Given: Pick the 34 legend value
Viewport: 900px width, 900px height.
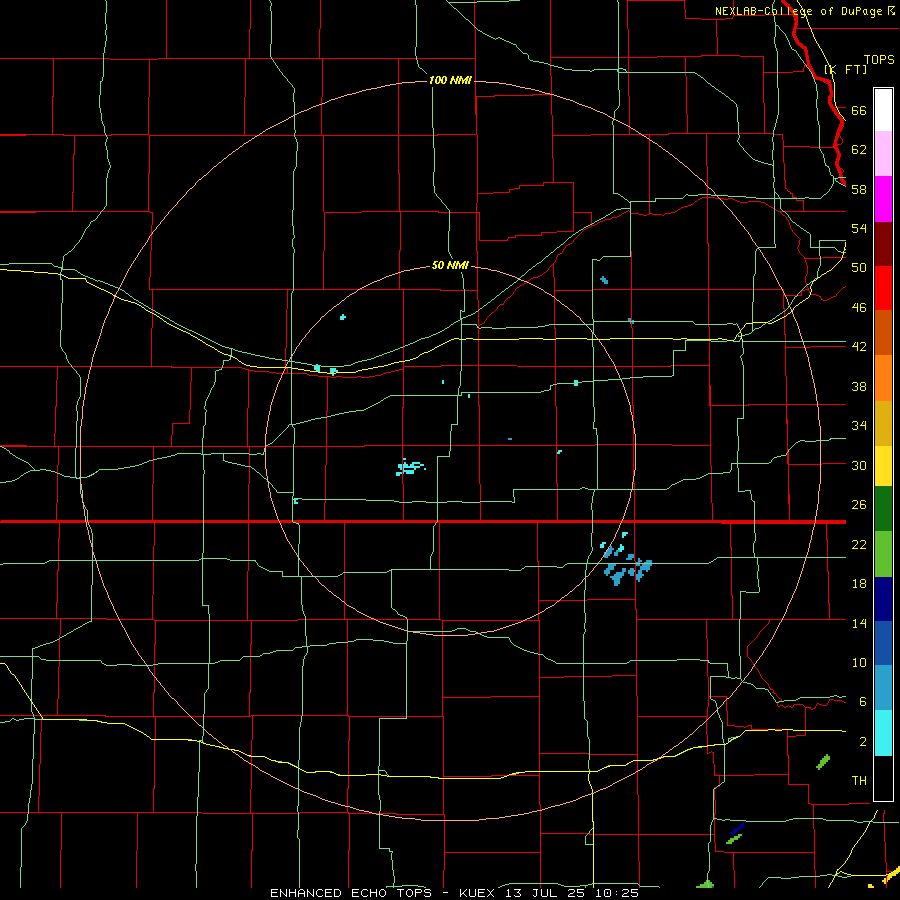Looking at the screenshot, I should [x=859, y=426].
